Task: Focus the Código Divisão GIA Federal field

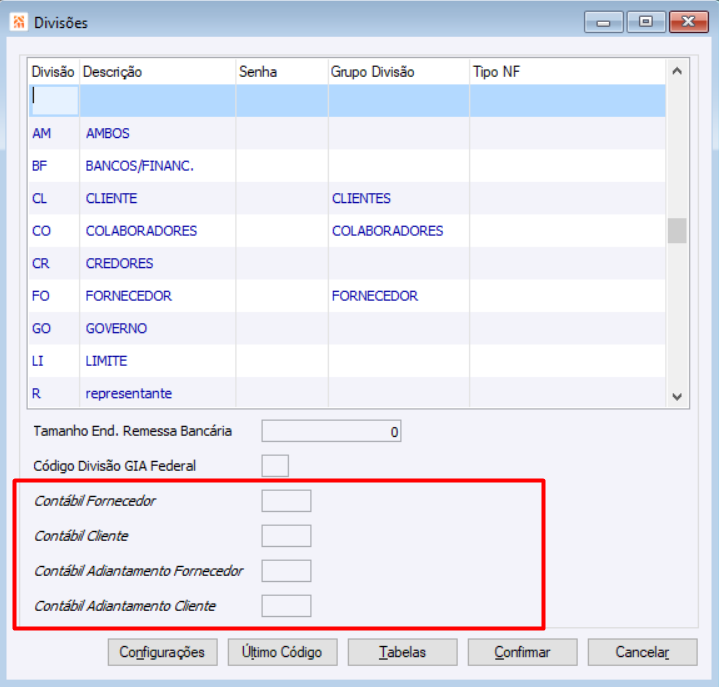Action: 275,466
